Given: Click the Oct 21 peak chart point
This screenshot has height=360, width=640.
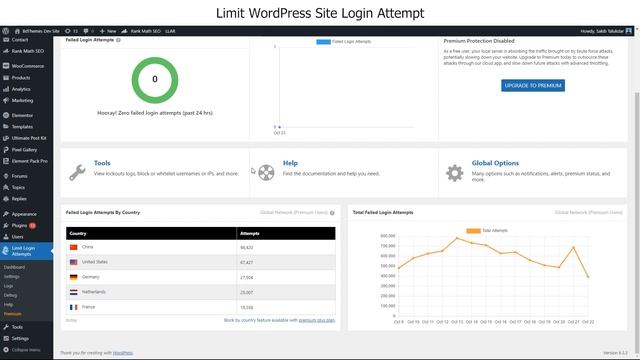Looking at the screenshot, I should [x=573, y=247].
